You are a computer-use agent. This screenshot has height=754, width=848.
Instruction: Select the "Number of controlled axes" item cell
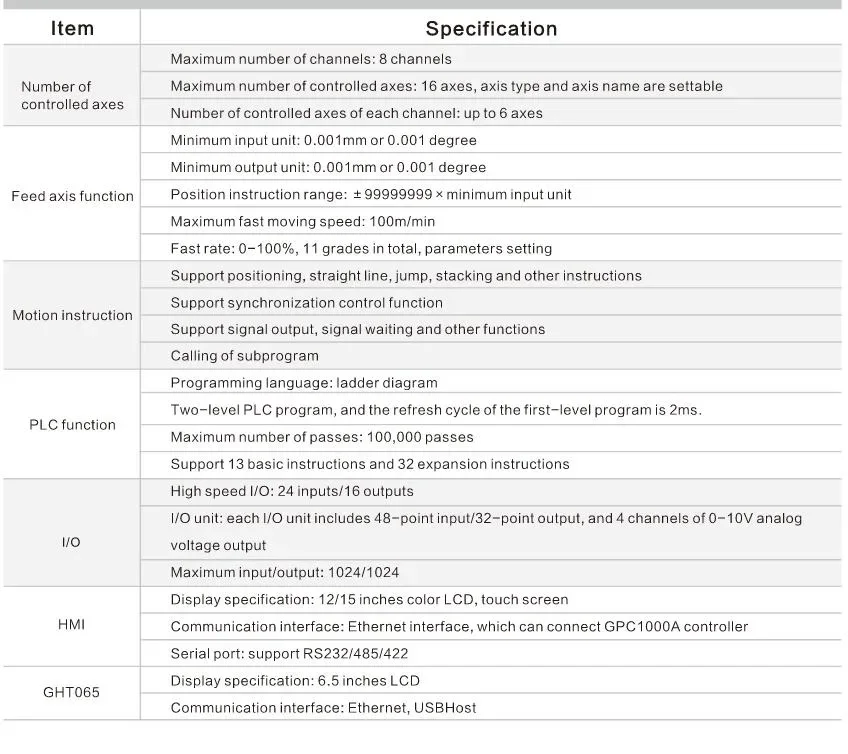click(72, 96)
